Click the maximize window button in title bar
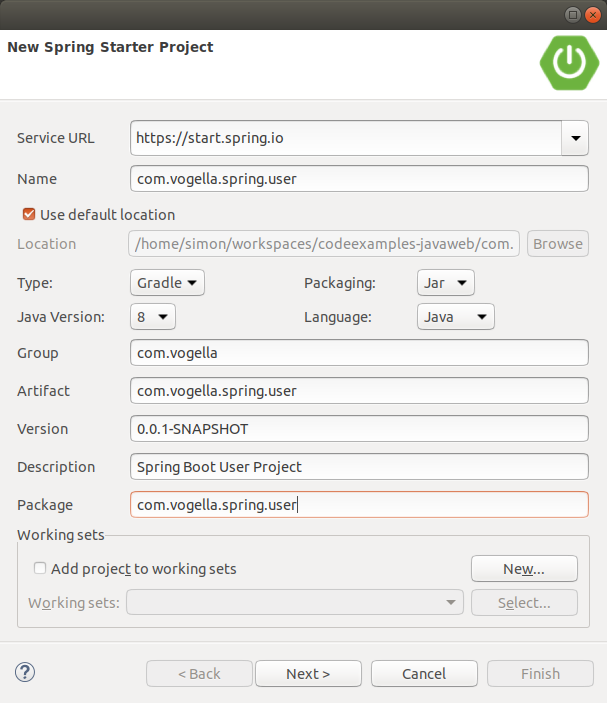 pyautogui.click(x=573, y=14)
